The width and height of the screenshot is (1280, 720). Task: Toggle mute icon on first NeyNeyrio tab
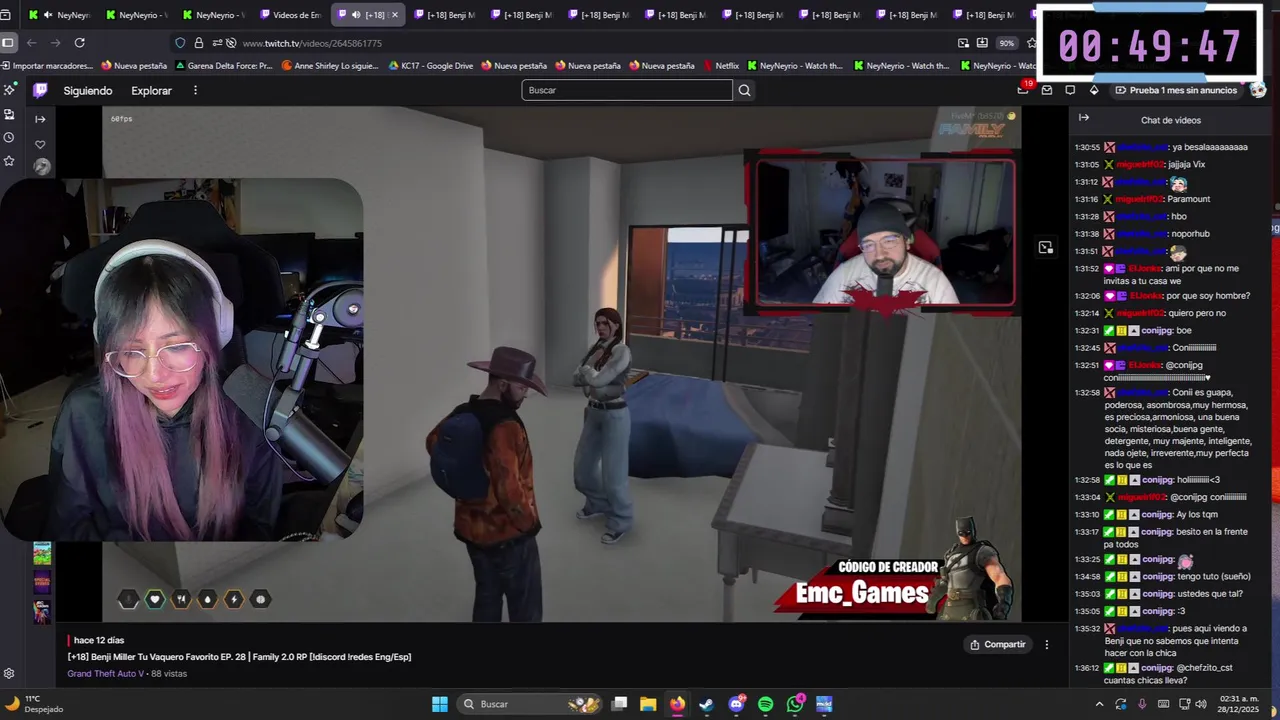click(47, 15)
